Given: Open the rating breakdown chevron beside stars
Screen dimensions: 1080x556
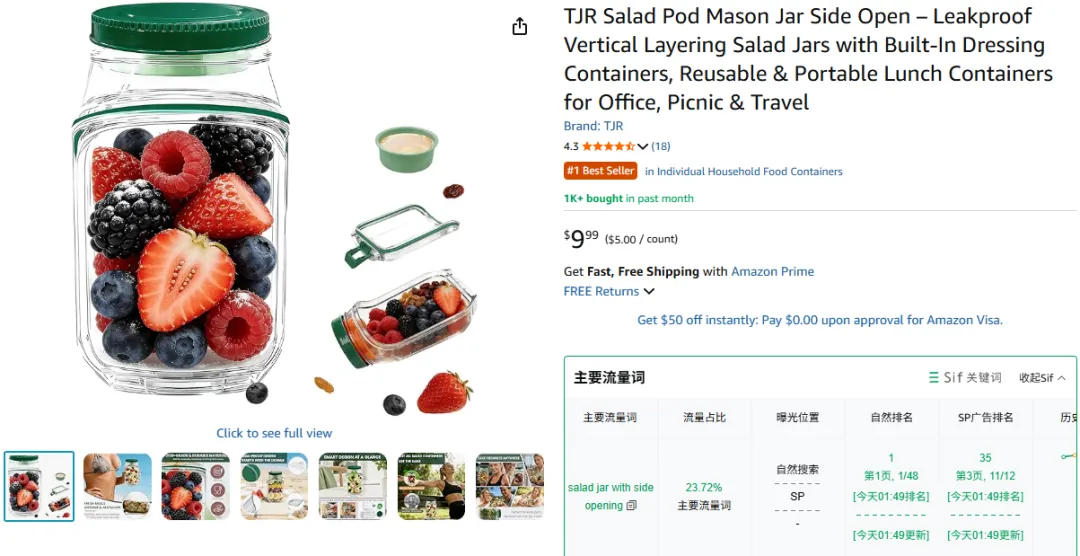Looking at the screenshot, I should pos(643,147).
